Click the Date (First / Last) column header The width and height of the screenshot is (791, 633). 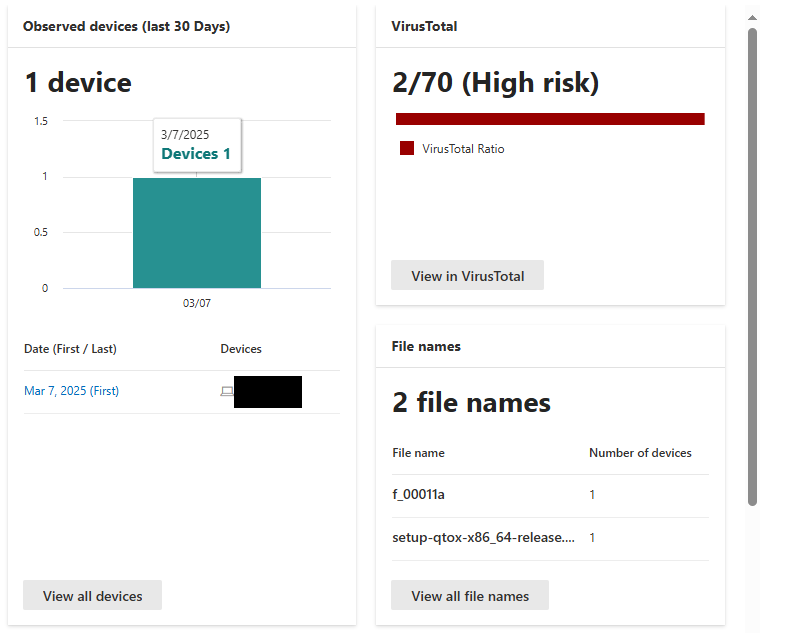pos(70,349)
